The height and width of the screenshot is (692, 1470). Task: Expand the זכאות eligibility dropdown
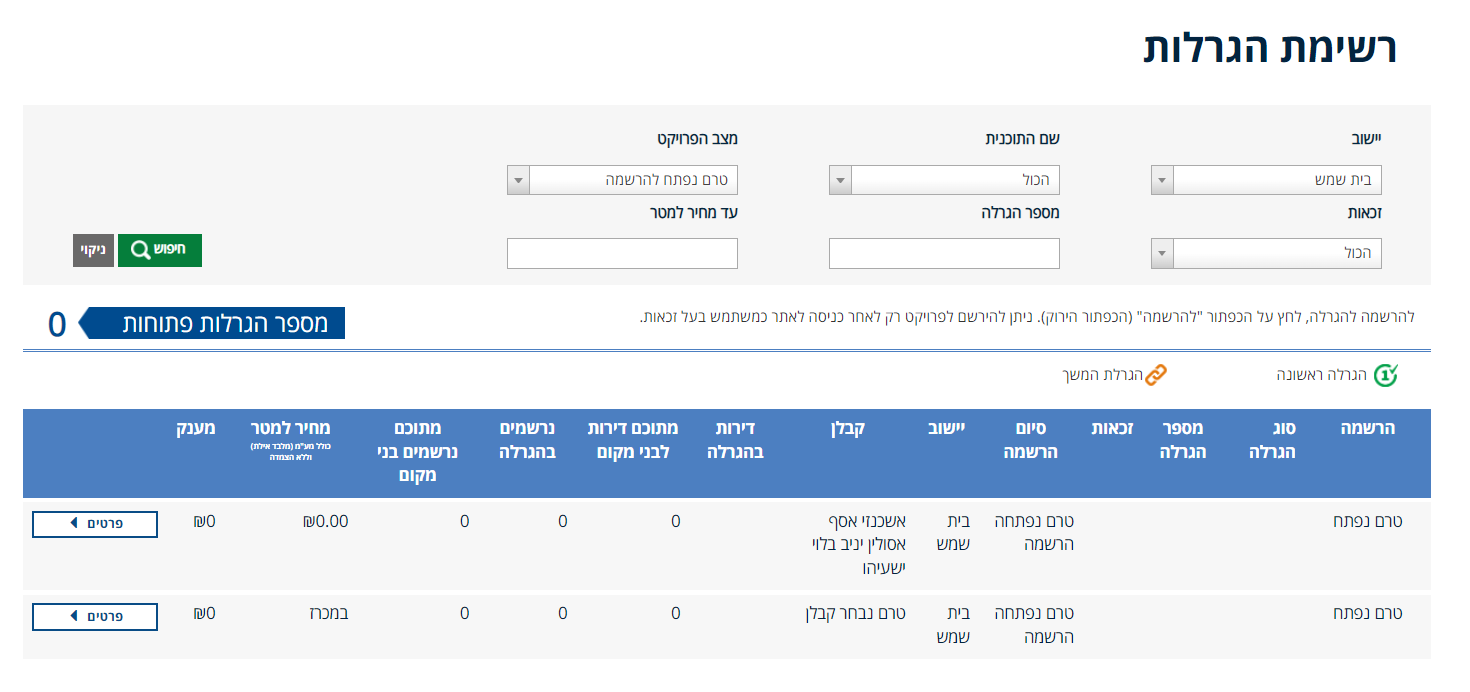1266,254
